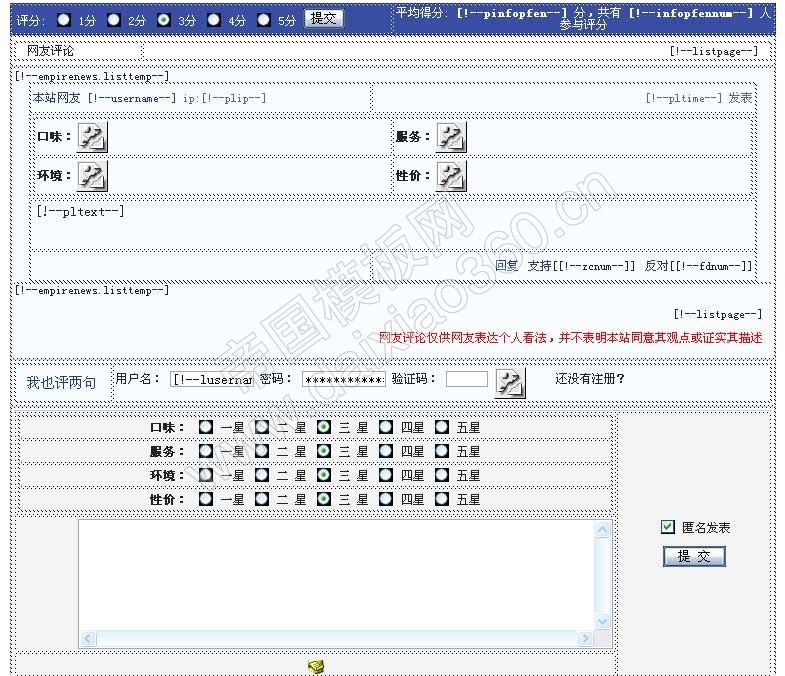Click the placeholder image next to 环境 in comment

tap(92, 176)
